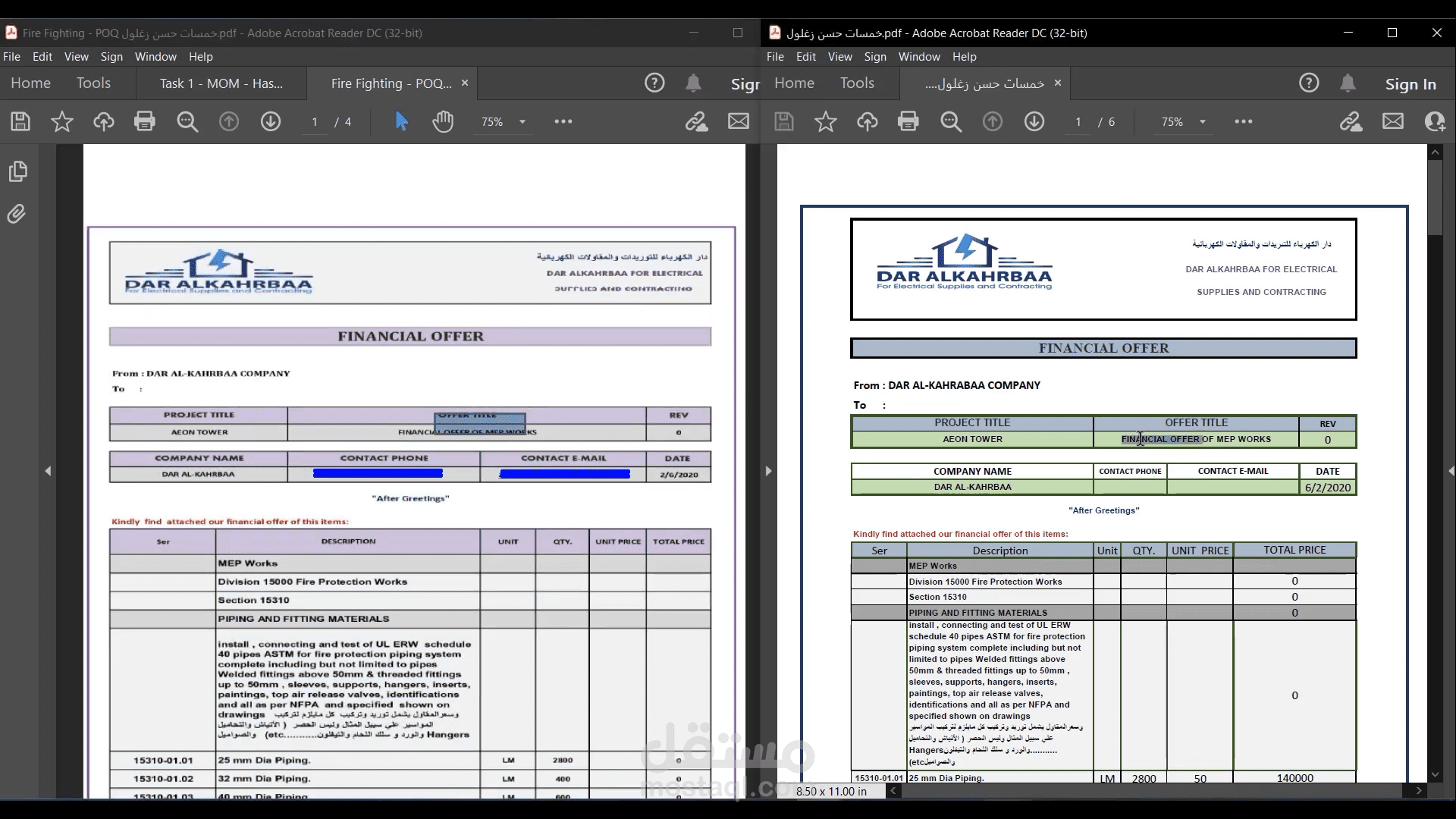1456x819 pixels.
Task: Print the Fire Fighting document
Action: (144, 121)
